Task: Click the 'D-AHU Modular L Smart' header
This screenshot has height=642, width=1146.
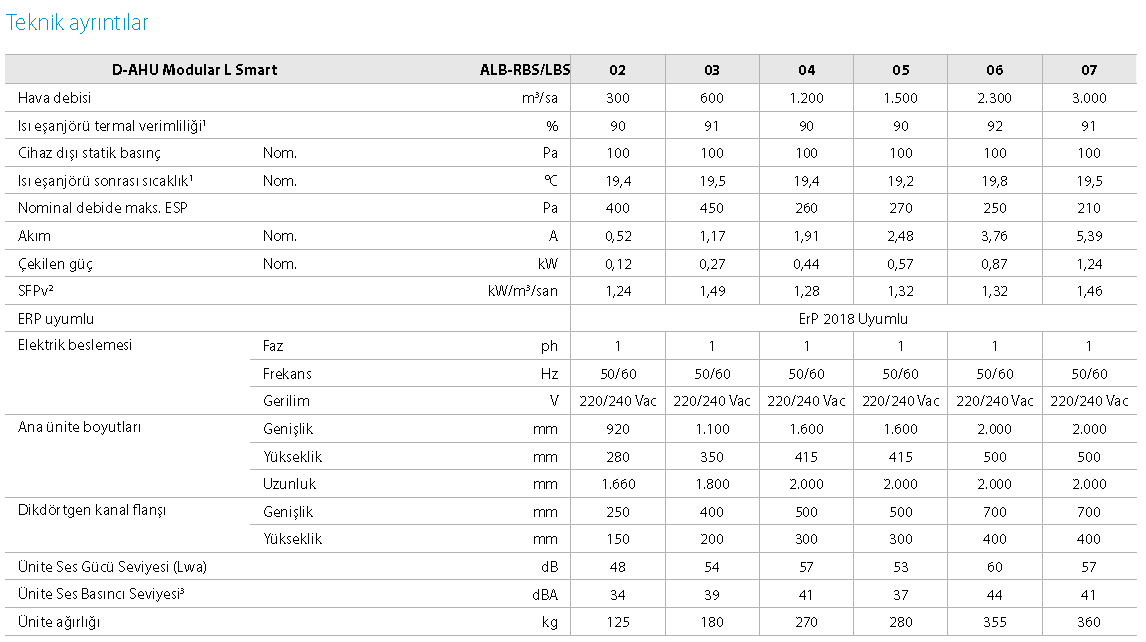Action: tap(194, 70)
